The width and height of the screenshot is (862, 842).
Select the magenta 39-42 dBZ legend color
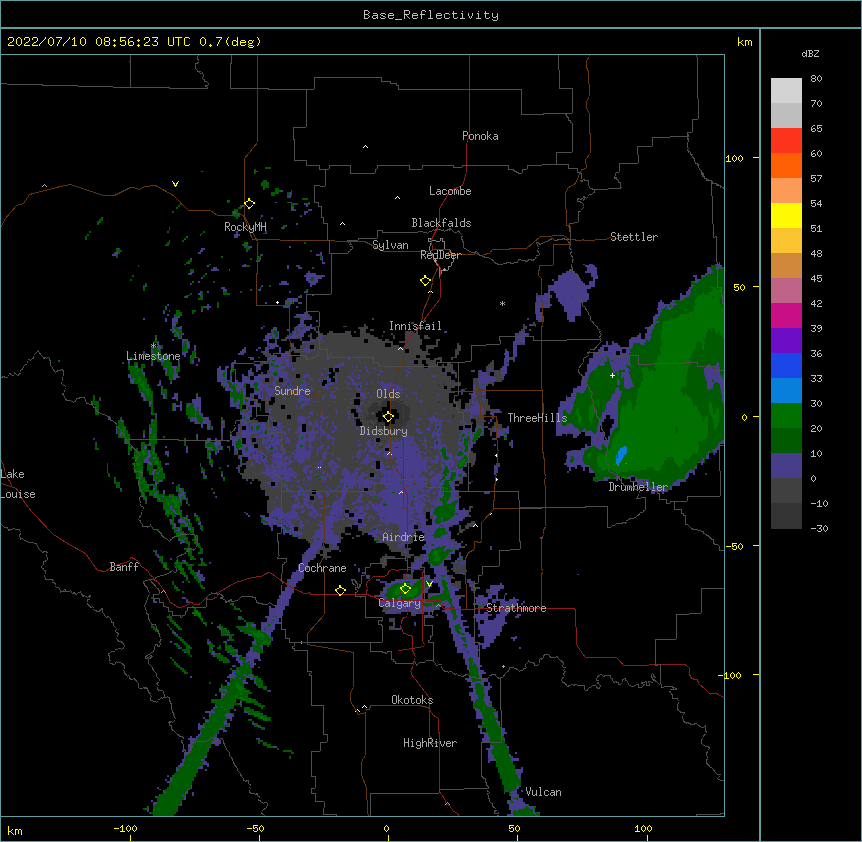pos(786,316)
